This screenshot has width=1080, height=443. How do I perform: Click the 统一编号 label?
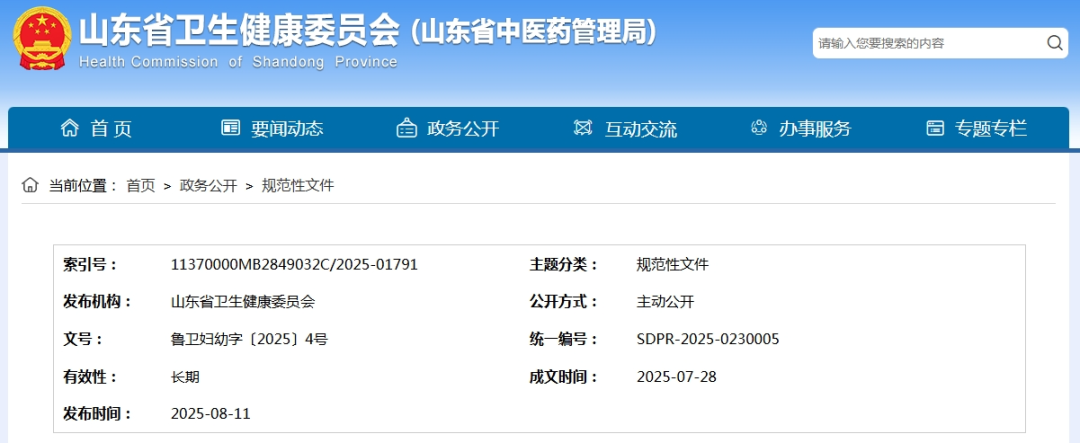tap(563, 340)
